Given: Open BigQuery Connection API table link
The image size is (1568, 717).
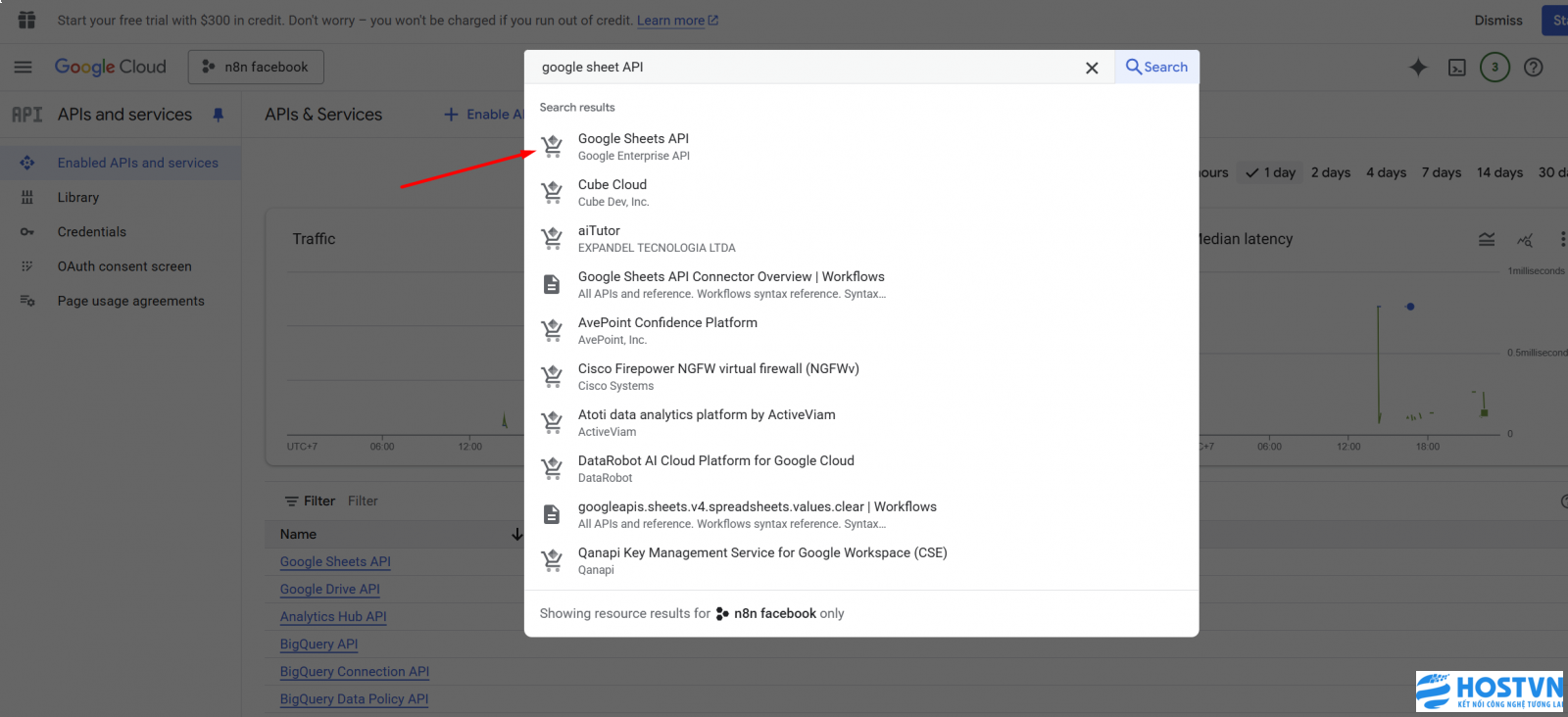Looking at the screenshot, I should coord(355,672).
